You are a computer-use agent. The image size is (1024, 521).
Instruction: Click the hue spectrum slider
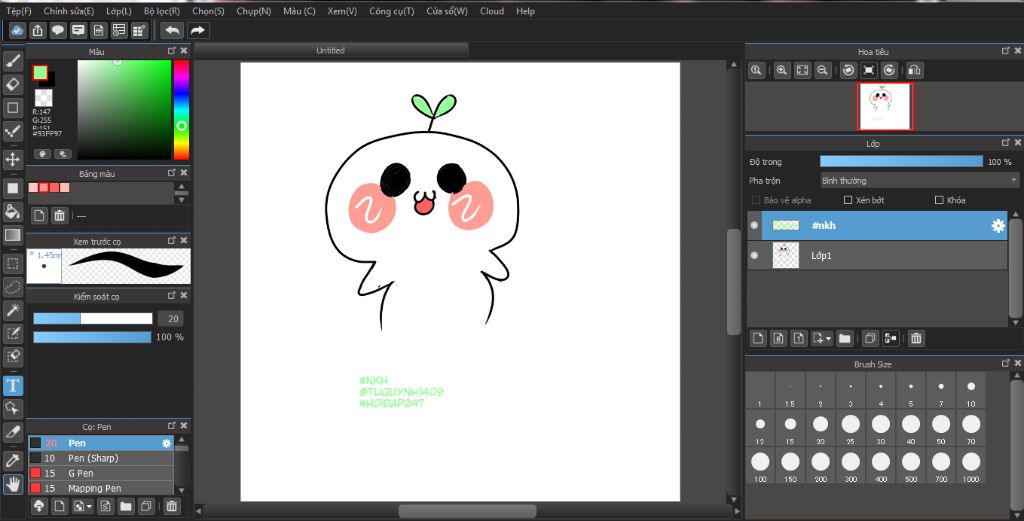tap(182, 110)
